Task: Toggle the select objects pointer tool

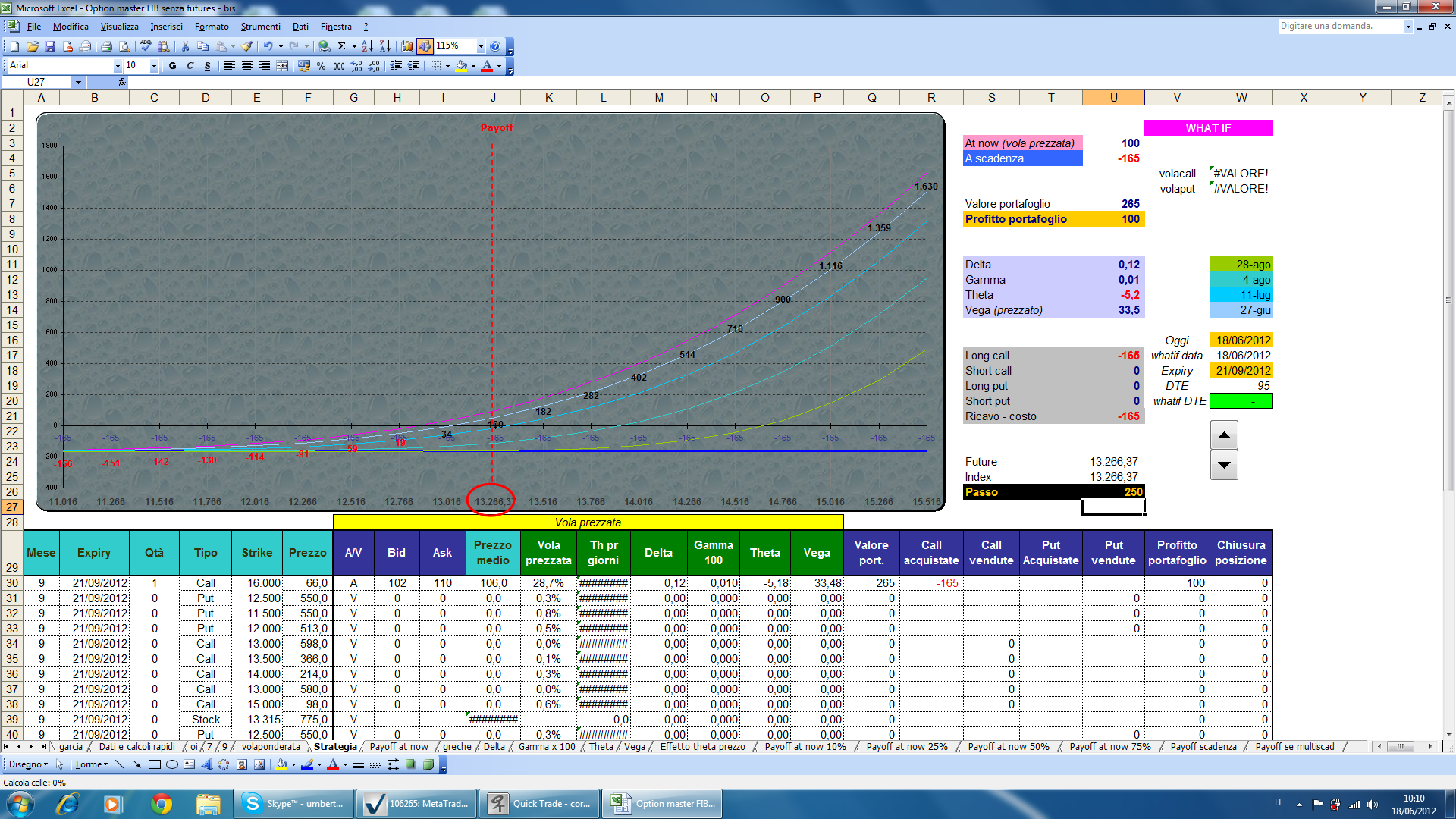Action: coord(59,764)
